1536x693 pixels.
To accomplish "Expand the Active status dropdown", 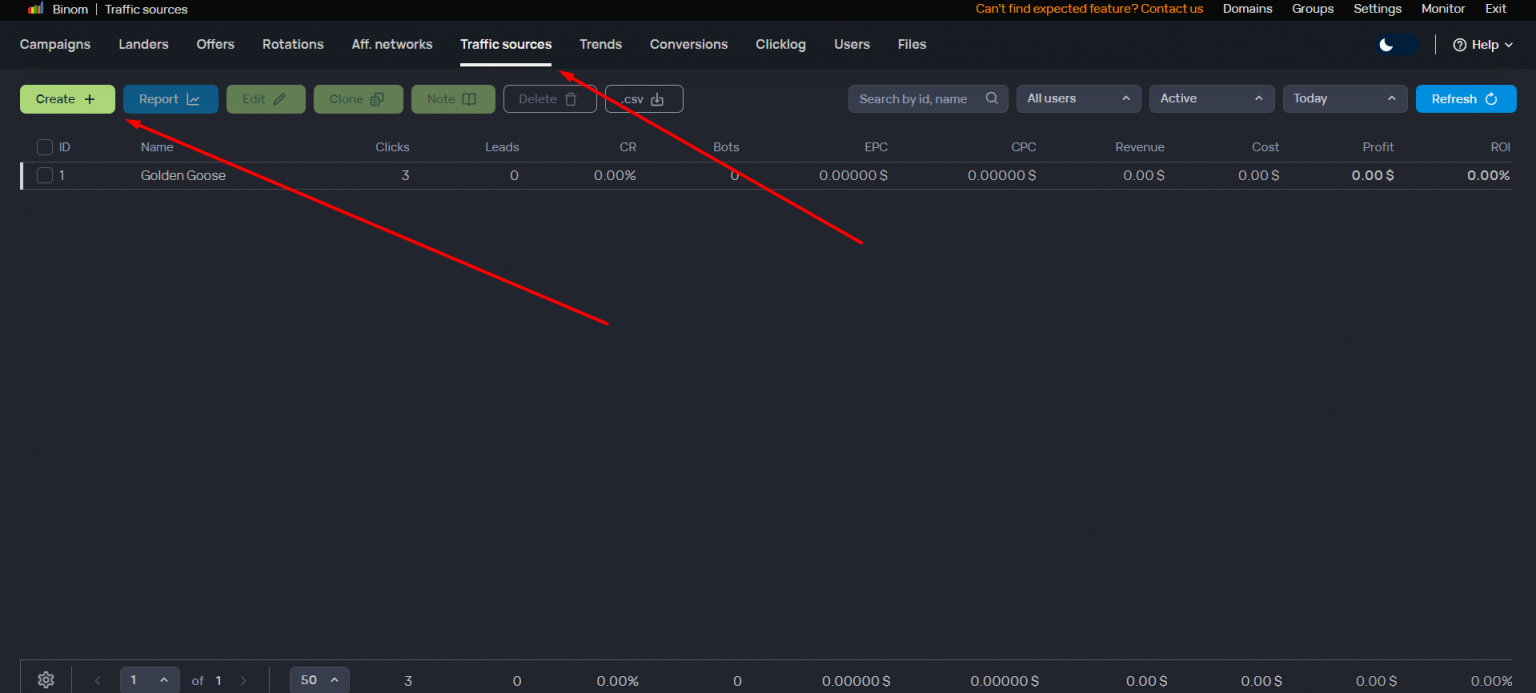I will click(x=1211, y=99).
